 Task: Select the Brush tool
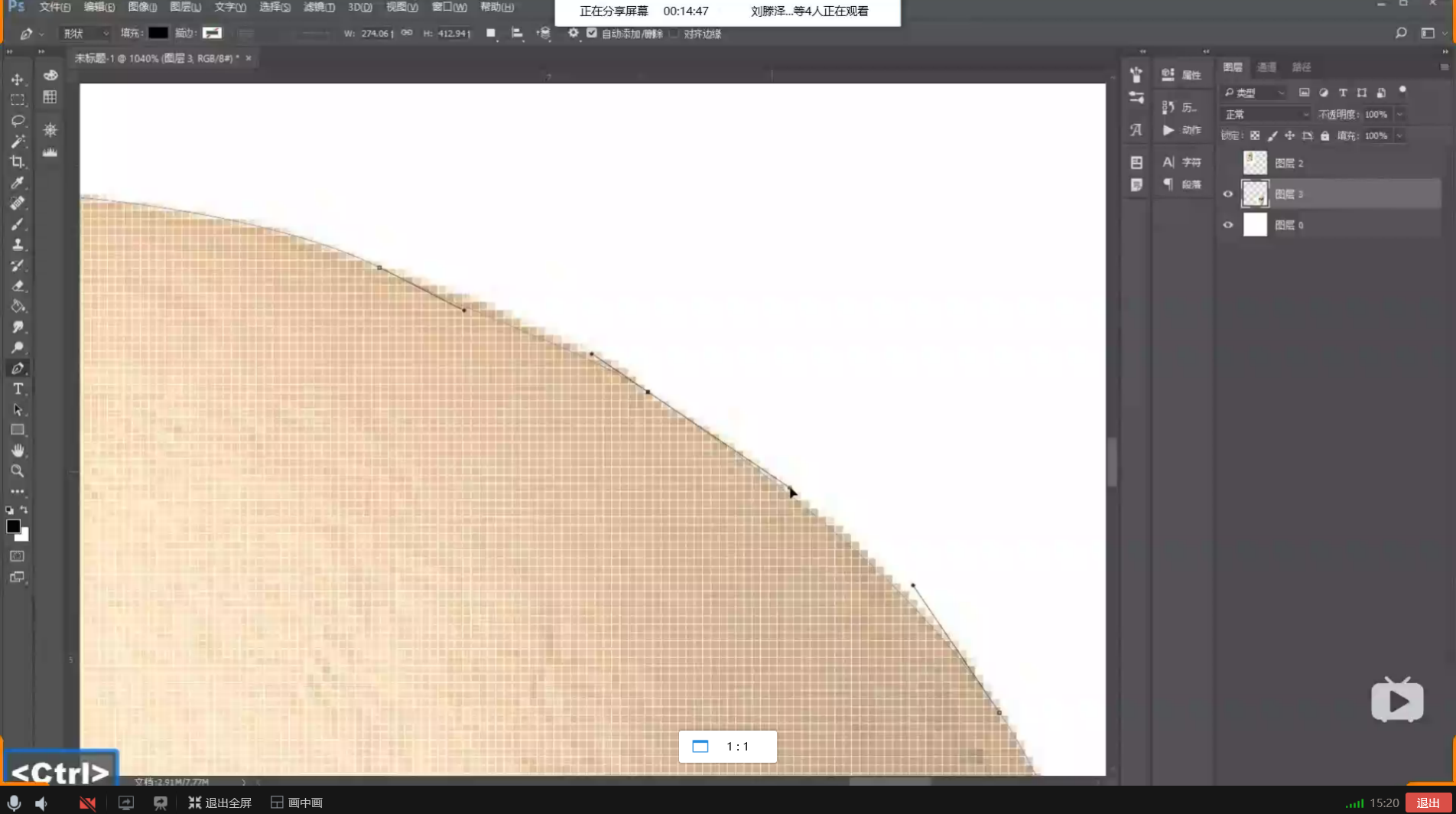[17, 224]
